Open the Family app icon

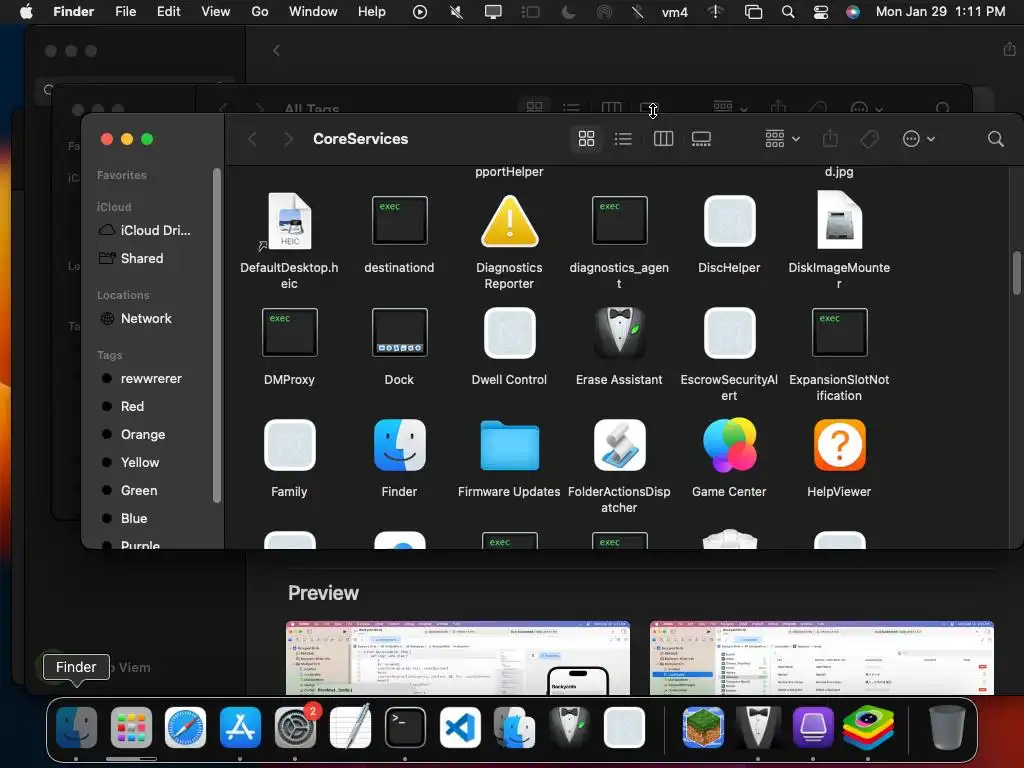(289, 445)
